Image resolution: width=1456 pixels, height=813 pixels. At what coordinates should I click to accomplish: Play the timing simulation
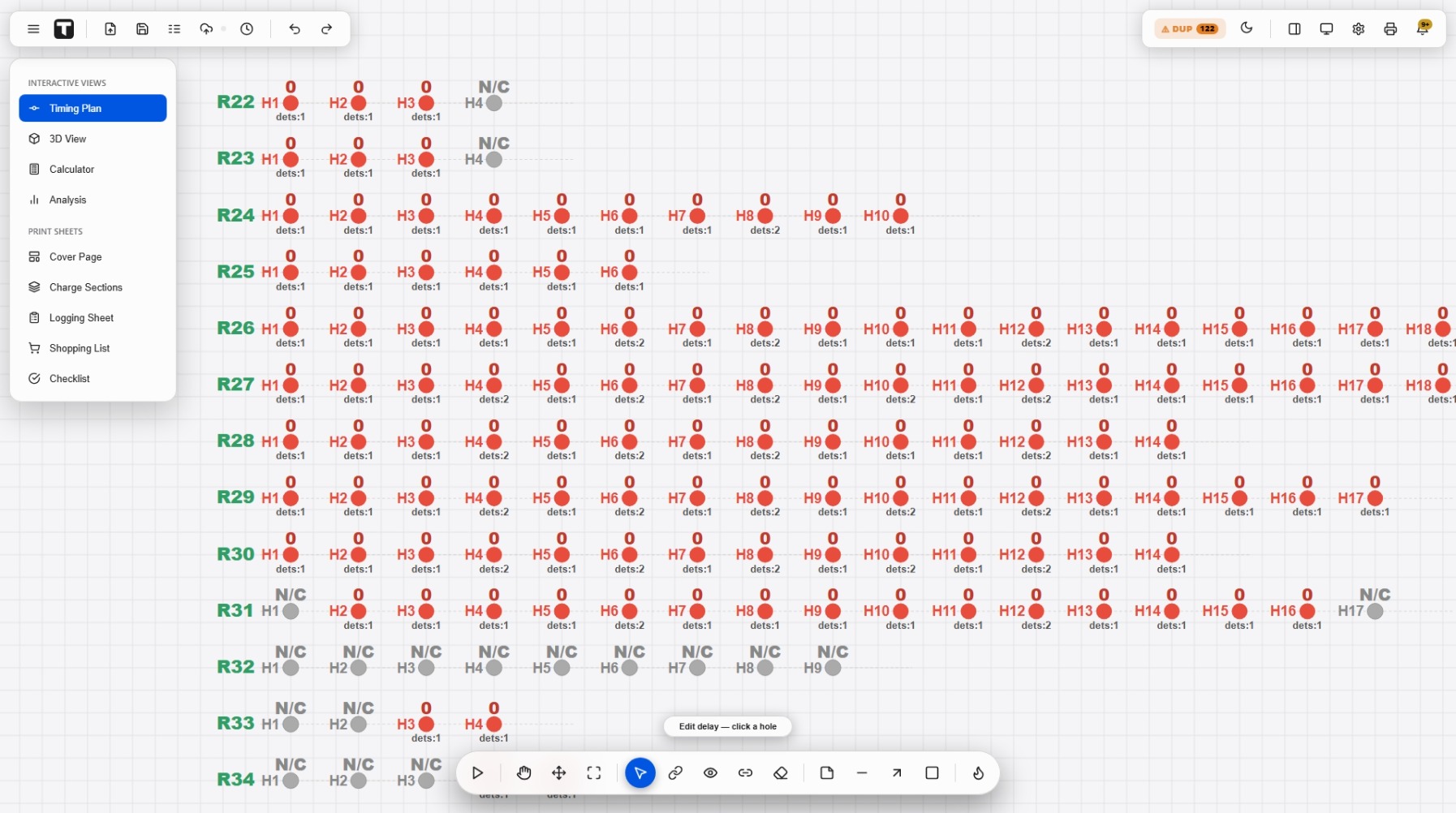[x=477, y=773]
